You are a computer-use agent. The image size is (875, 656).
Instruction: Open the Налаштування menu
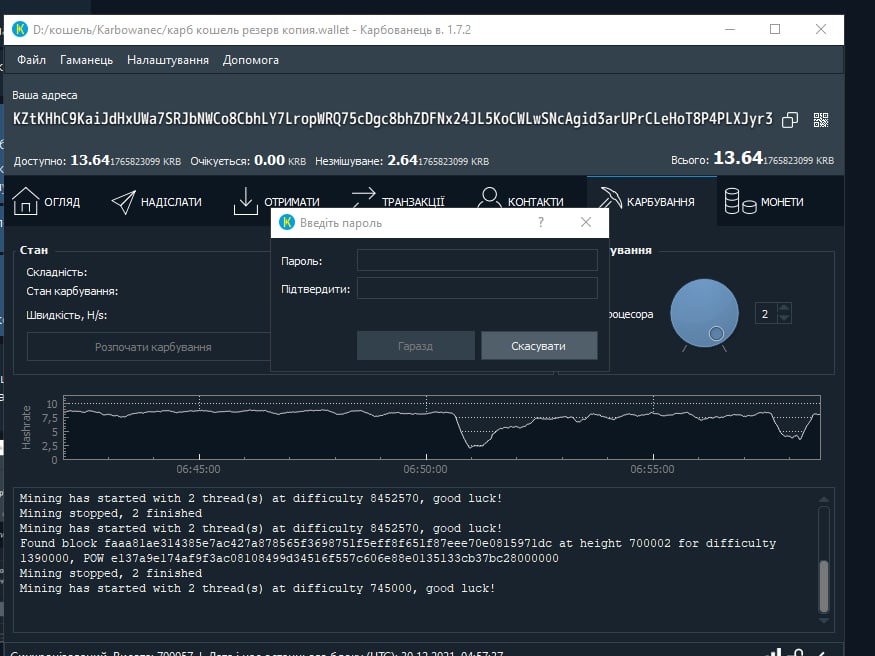click(168, 60)
